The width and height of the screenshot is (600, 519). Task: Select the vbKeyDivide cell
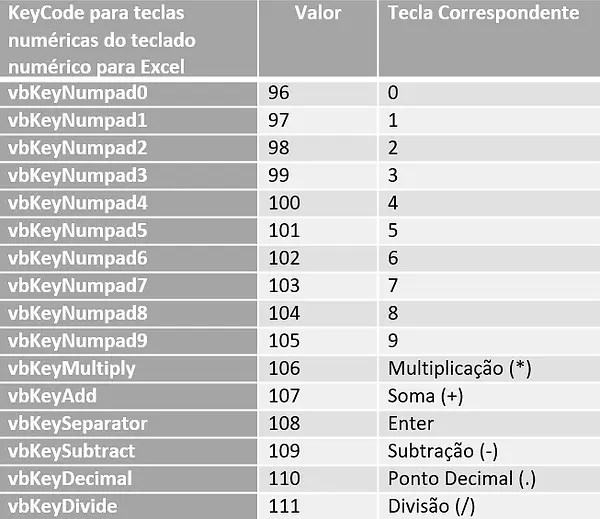tap(63, 506)
